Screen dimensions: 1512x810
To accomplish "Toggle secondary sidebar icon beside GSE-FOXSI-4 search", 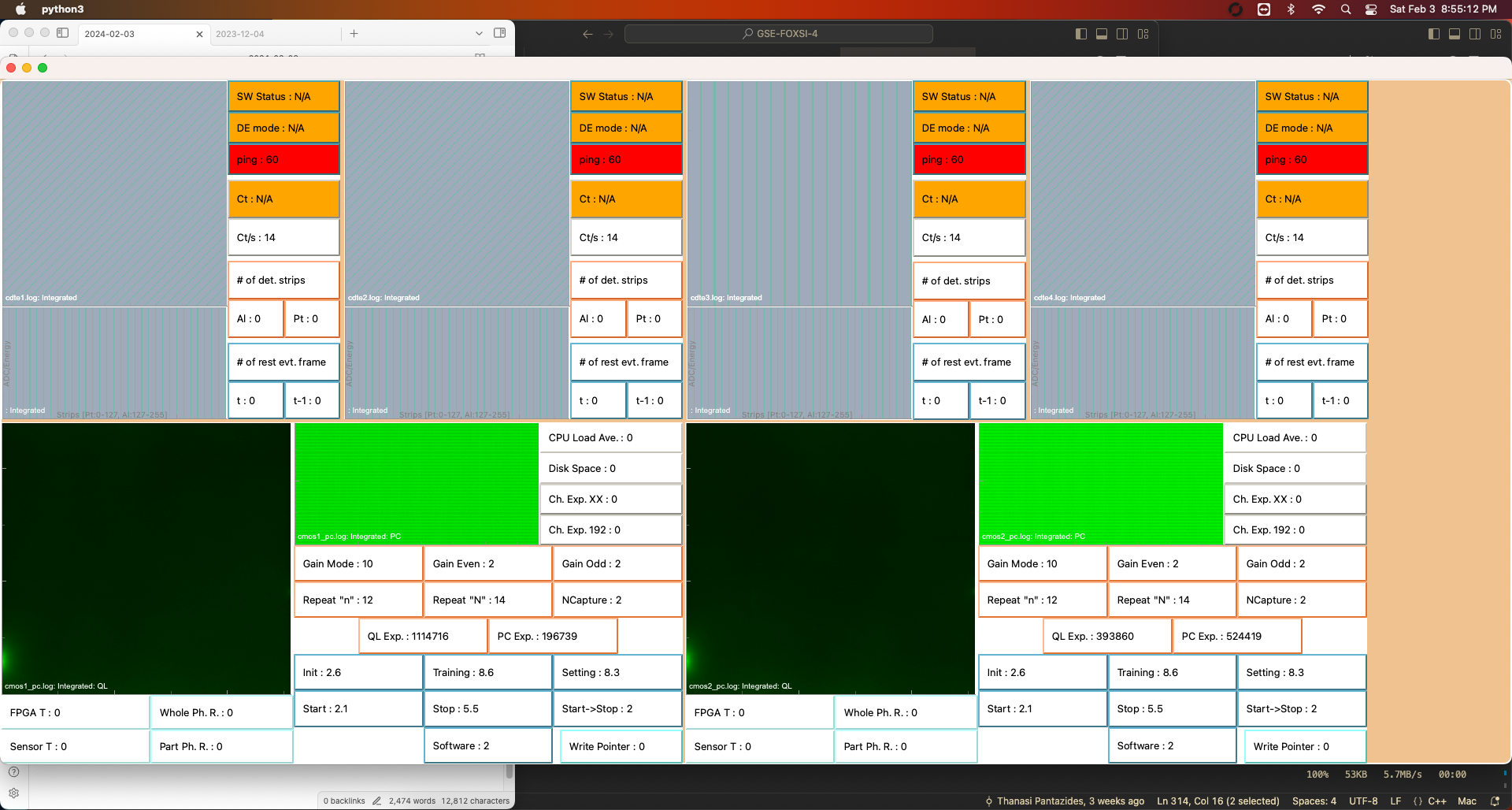I will pos(1122,34).
